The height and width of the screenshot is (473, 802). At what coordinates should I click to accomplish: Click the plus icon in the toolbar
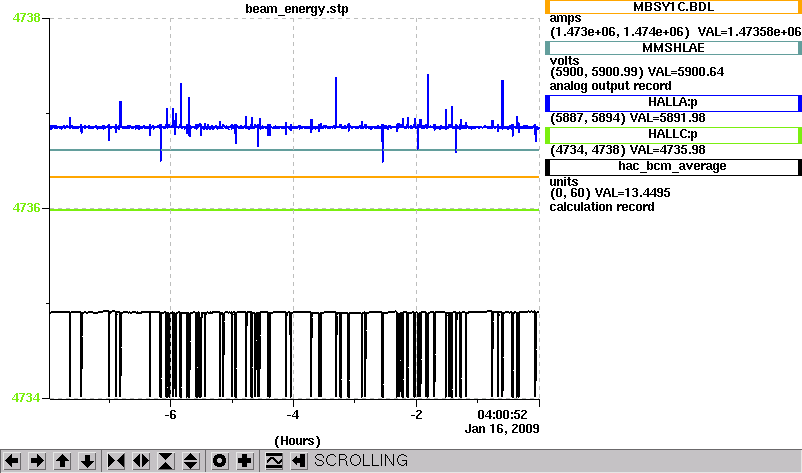244,461
